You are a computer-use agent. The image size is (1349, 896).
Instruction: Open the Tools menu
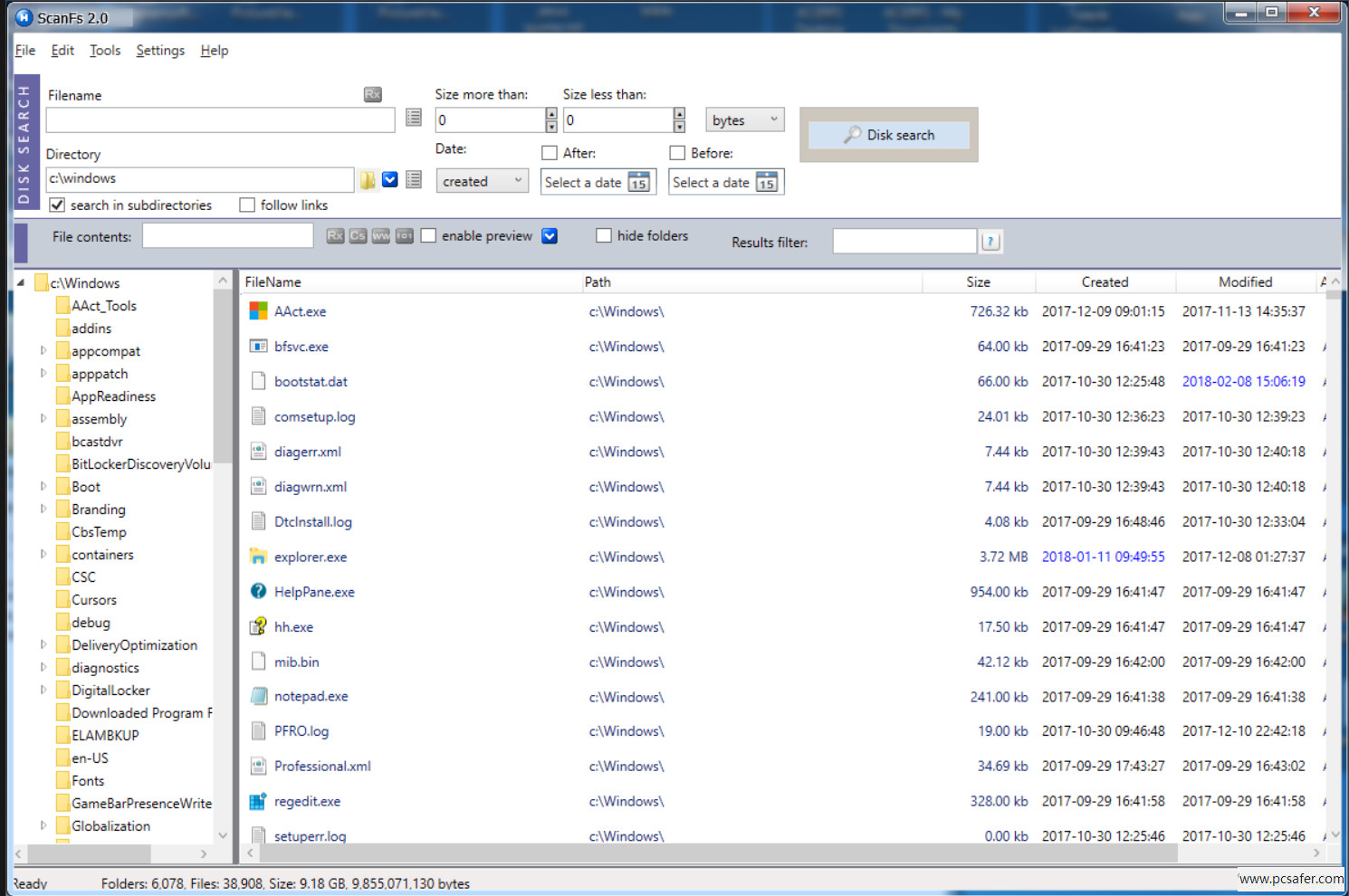105,51
